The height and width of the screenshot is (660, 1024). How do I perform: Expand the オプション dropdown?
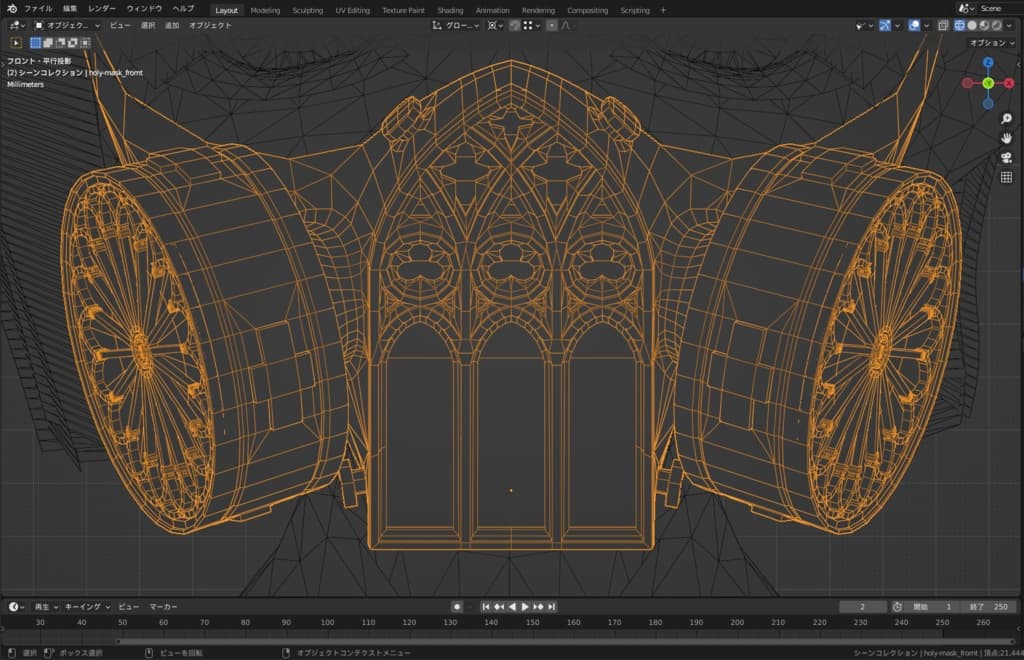click(990, 43)
